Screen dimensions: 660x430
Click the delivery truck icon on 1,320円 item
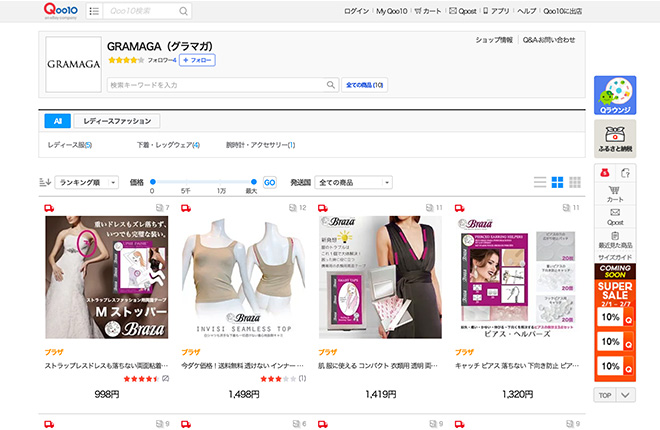(460, 208)
